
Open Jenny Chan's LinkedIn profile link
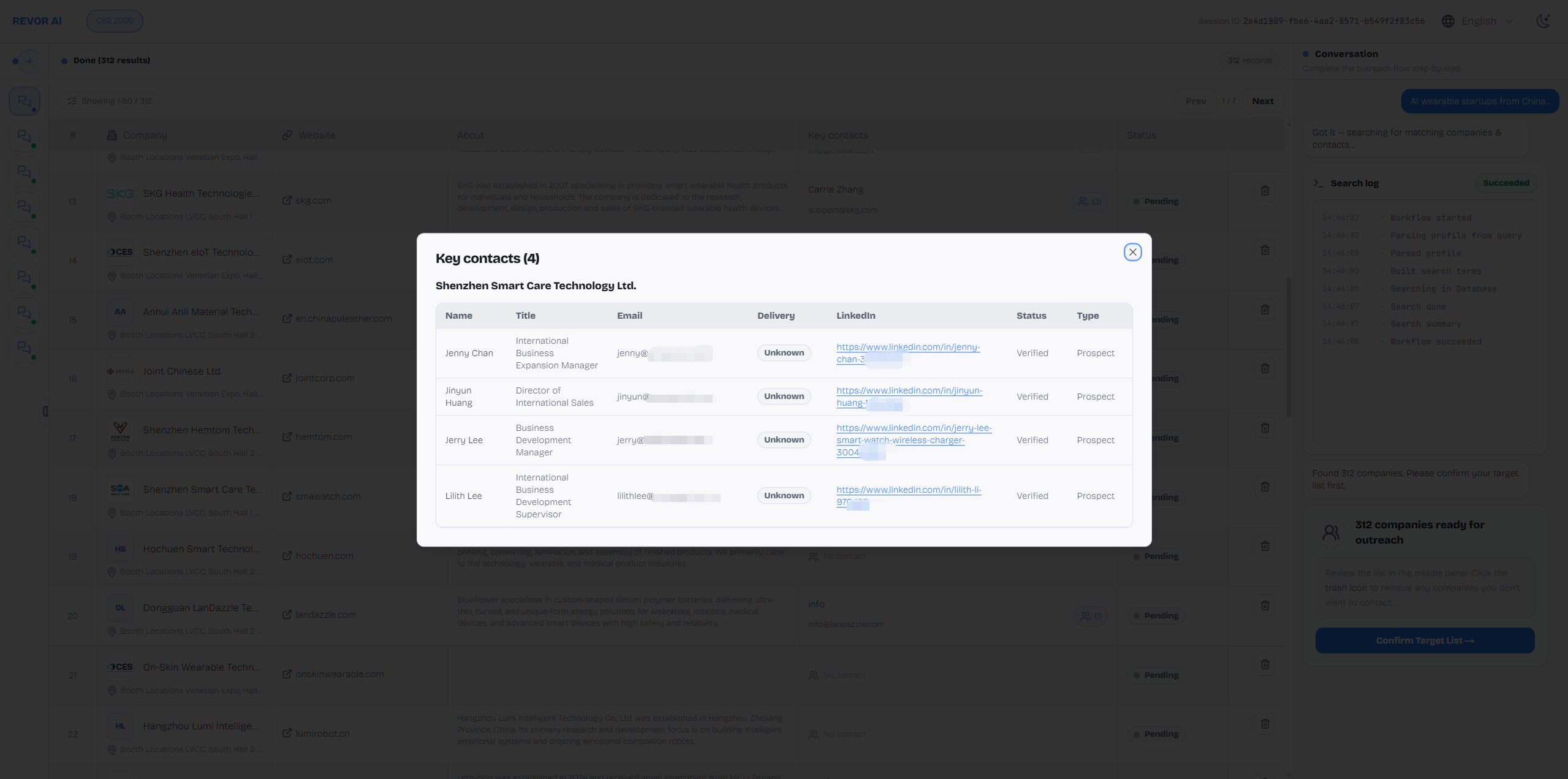pos(907,347)
